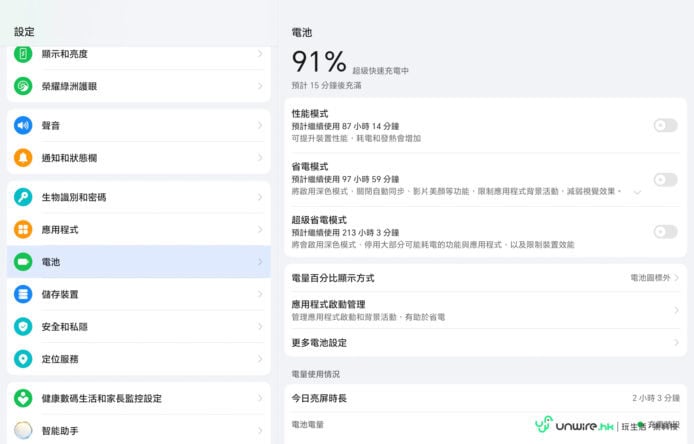694x444 pixels.
Task: Turn on the 省電模式 switch
Action: tap(664, 179)
